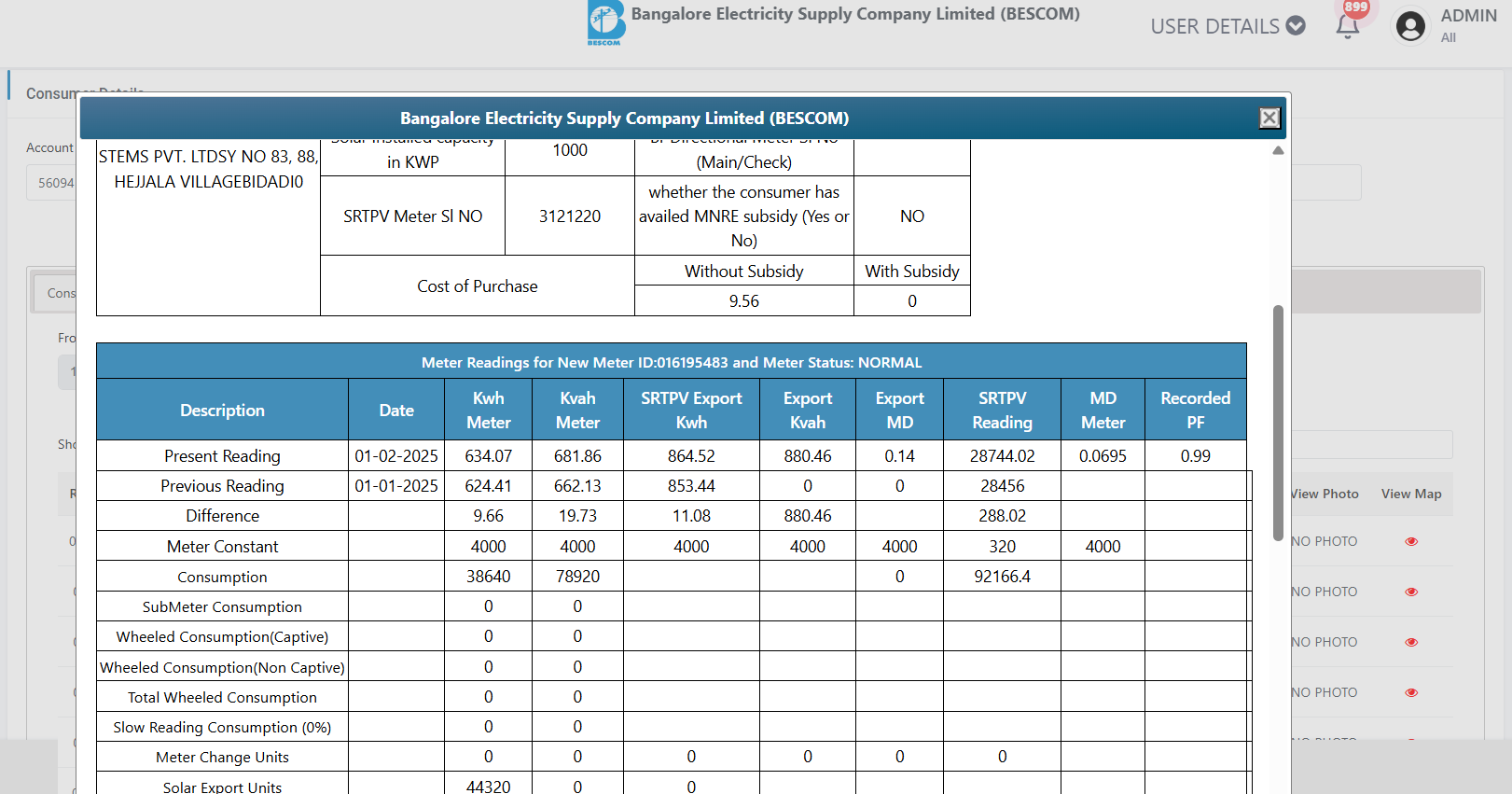Click the SRTPV Meter Sl NO value 3121220

tap(570, 216)
